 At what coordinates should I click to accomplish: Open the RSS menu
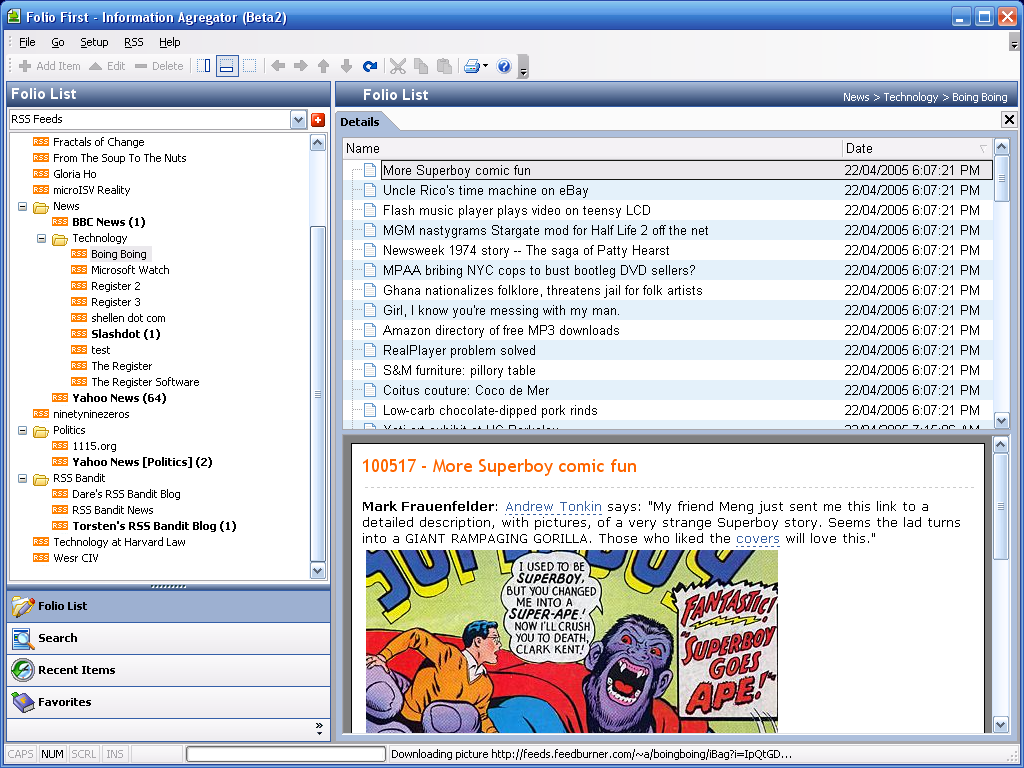coord(134,42)
